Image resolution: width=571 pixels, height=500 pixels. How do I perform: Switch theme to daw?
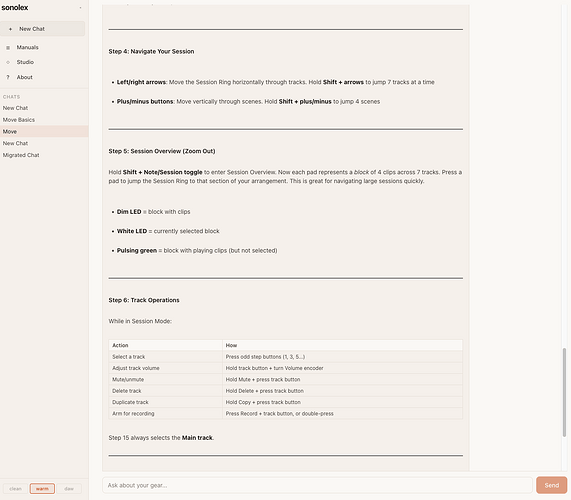coord(69,489)
